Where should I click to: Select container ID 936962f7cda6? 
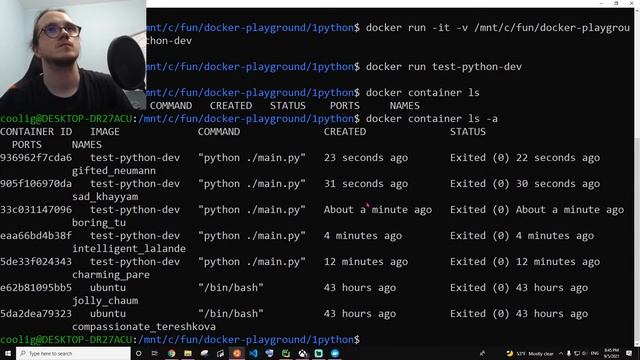point(36,158)
